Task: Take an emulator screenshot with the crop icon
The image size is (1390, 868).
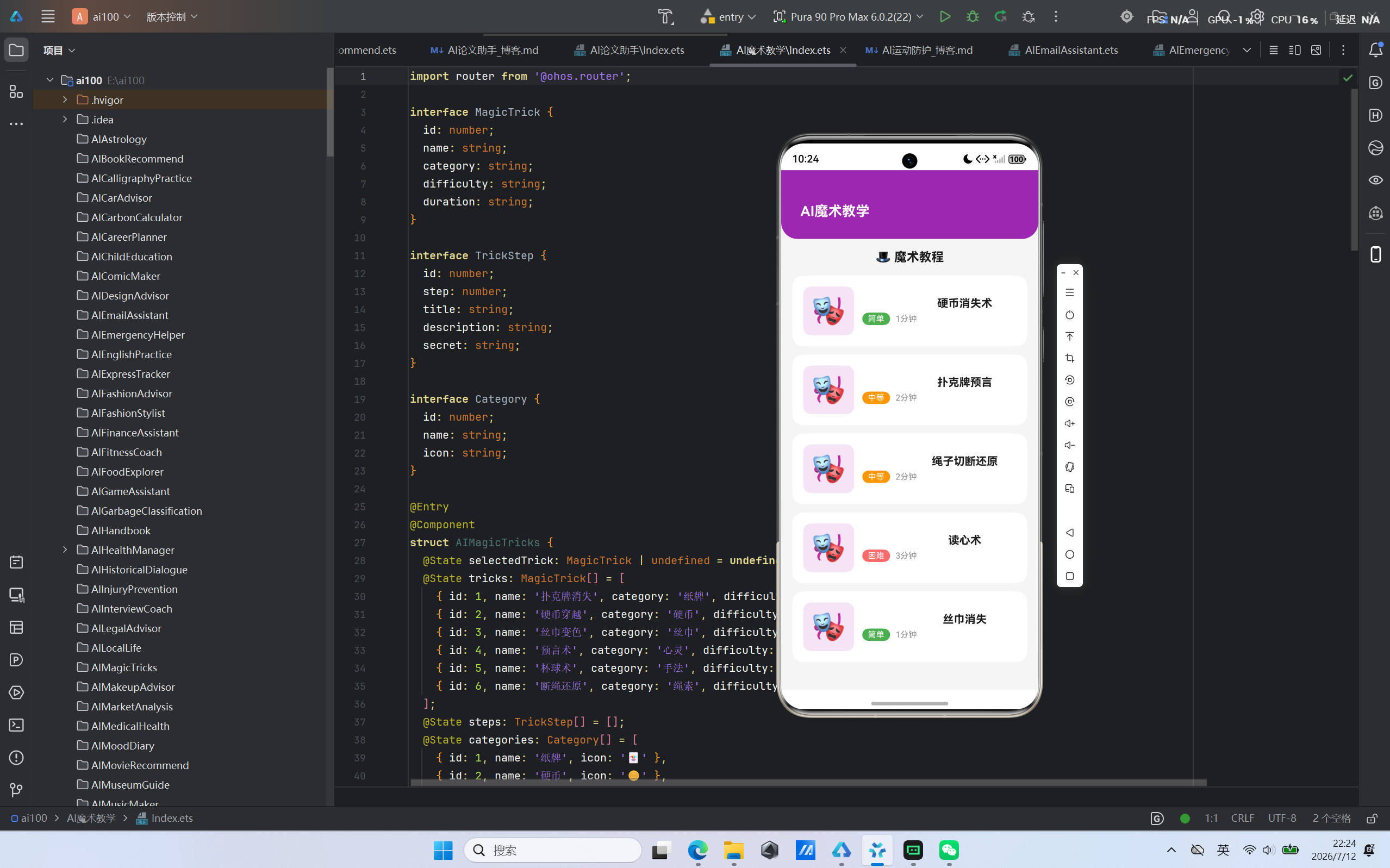Action: coord(1070,358)
